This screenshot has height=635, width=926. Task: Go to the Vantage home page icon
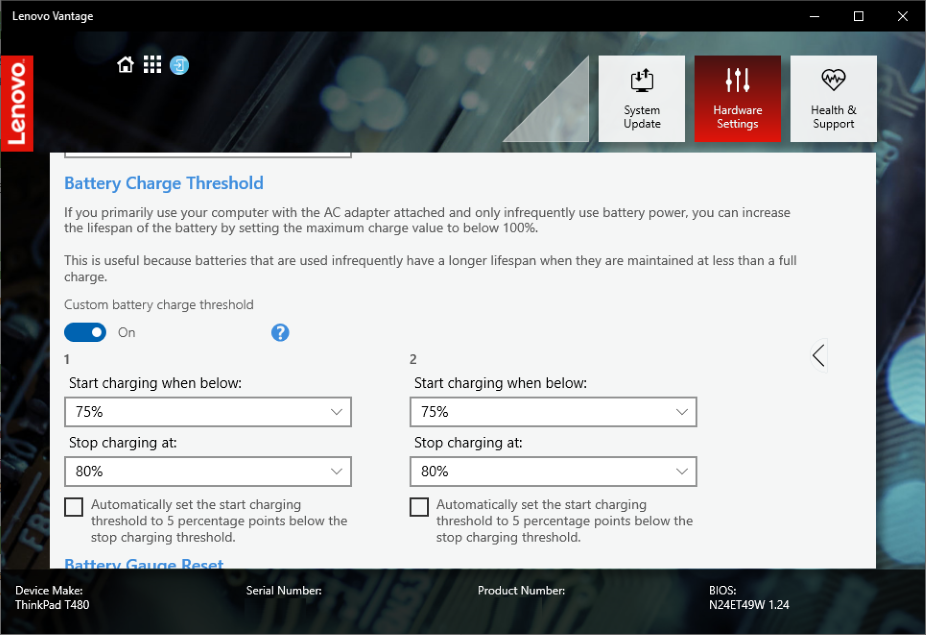click(x=125, y=64)
